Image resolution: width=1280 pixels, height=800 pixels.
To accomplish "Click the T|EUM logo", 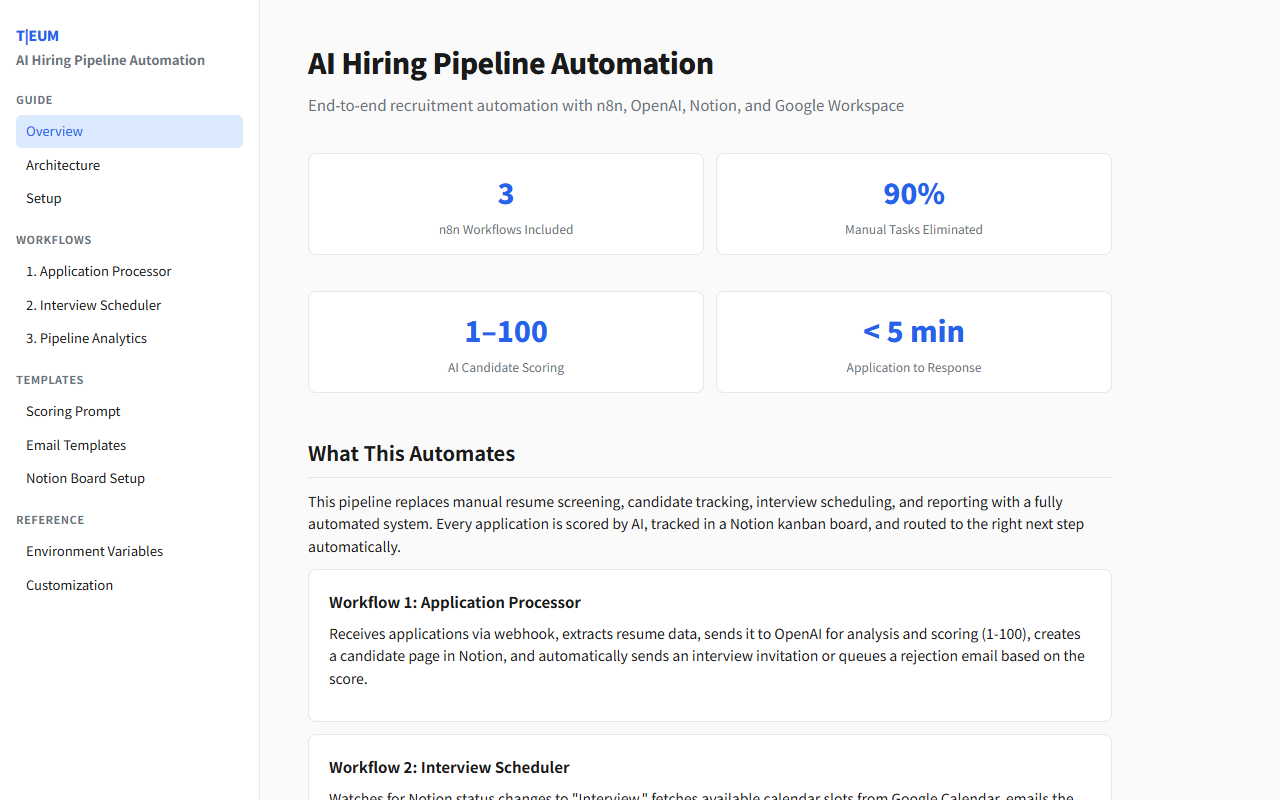I will [x=37, y=35].
